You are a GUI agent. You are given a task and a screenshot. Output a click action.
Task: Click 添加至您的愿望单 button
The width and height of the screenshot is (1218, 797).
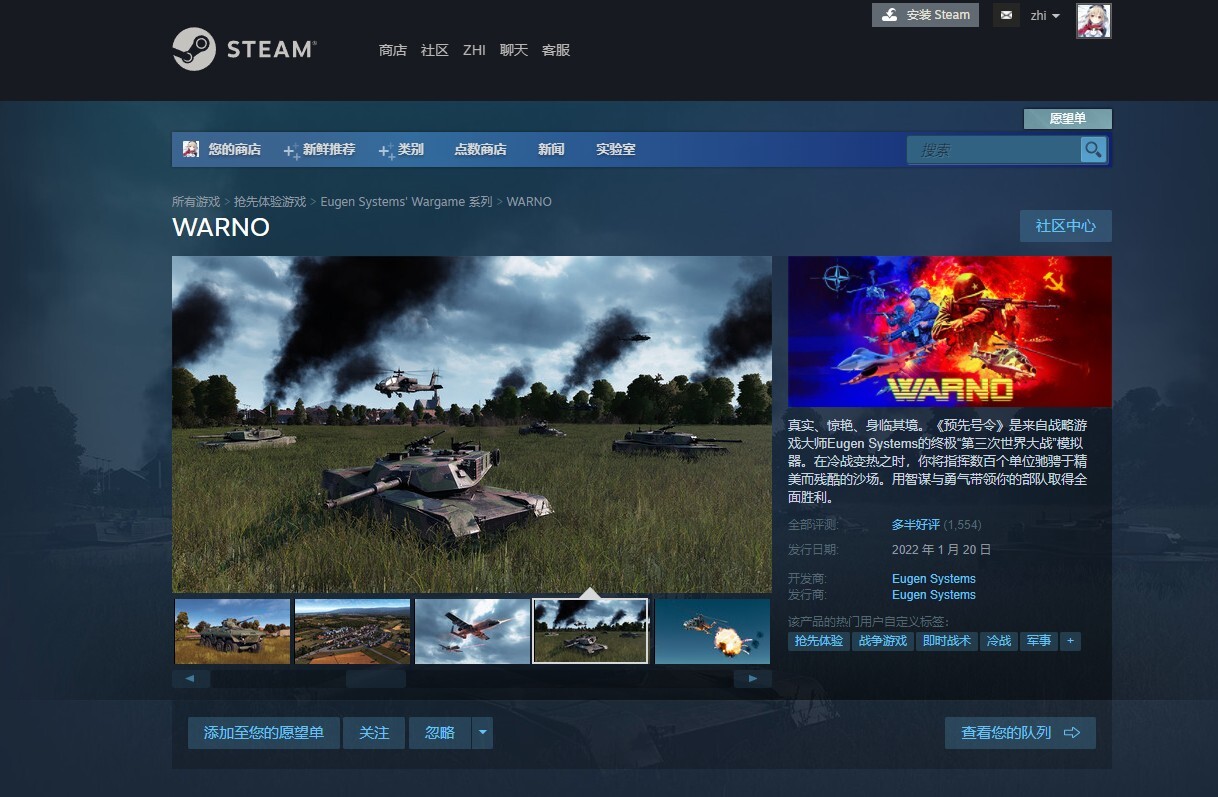pyautogui.click(x=264, y=733)
